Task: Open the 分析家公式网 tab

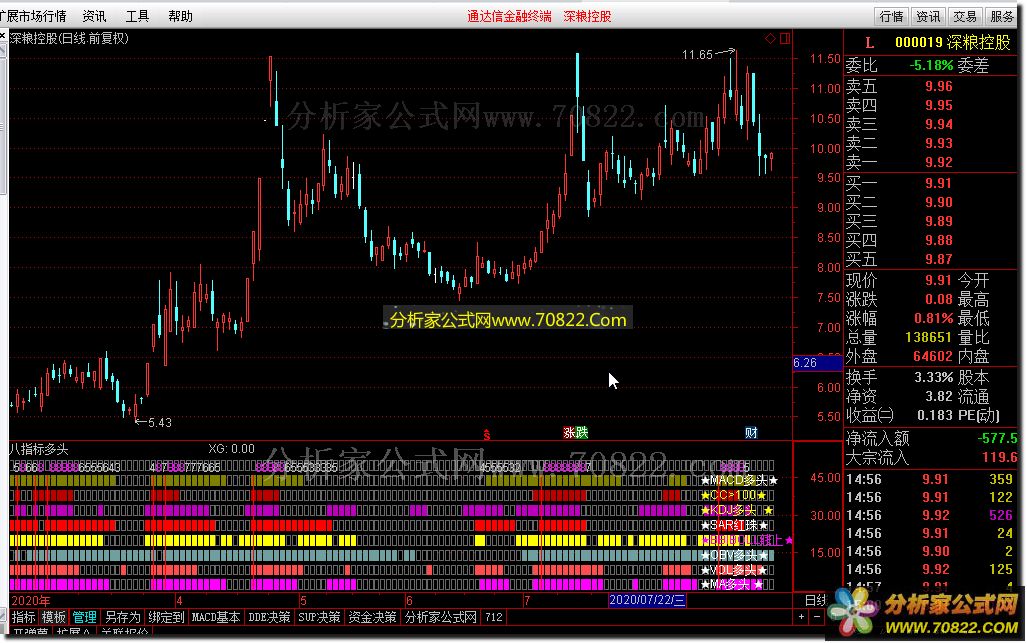Action: [x=441, y=617]
